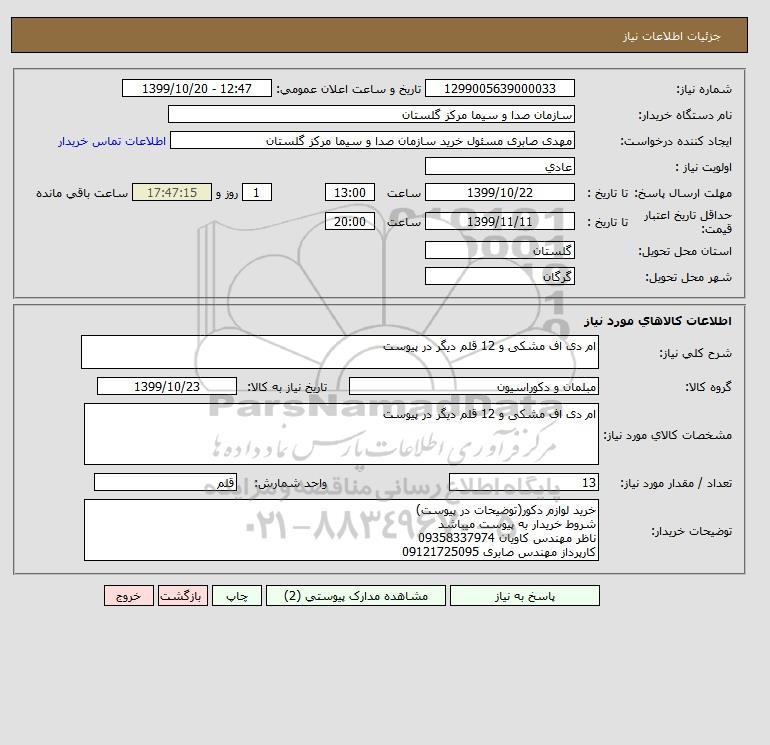Click the quantity field showing 13
This screenshot has height=745, width=770.
click(523, 482)
